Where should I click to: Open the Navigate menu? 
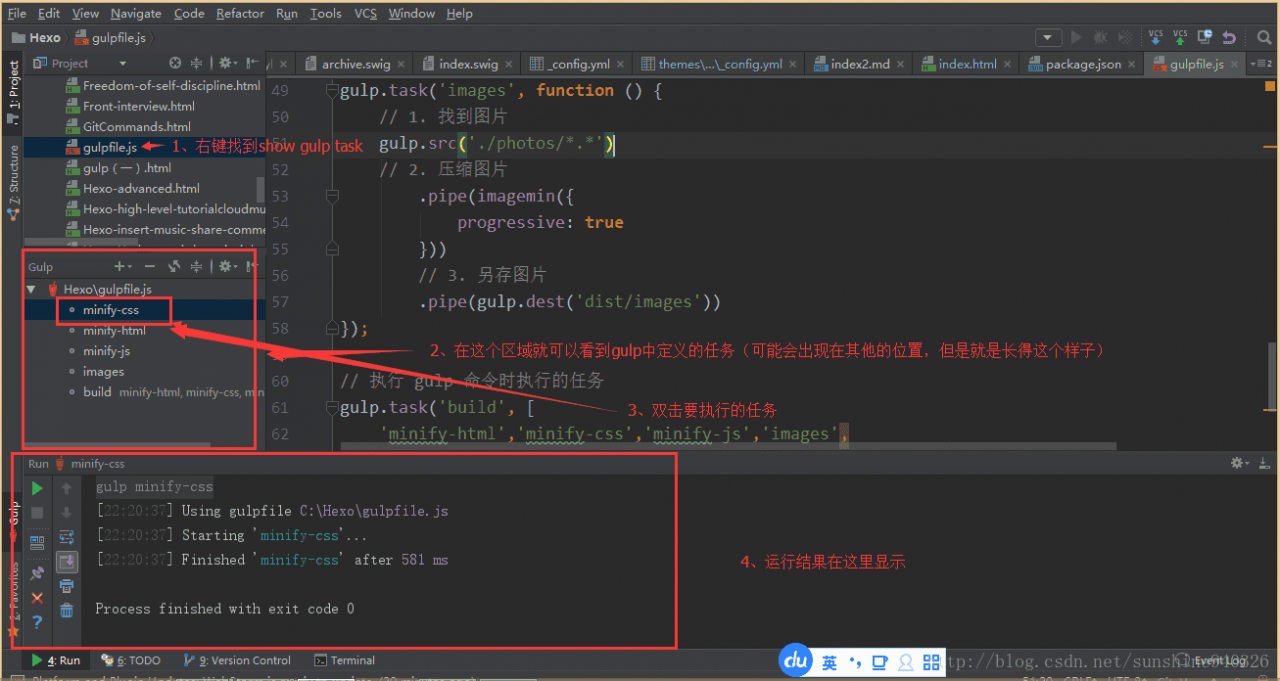pyautogui.click(x=136, y=13)
